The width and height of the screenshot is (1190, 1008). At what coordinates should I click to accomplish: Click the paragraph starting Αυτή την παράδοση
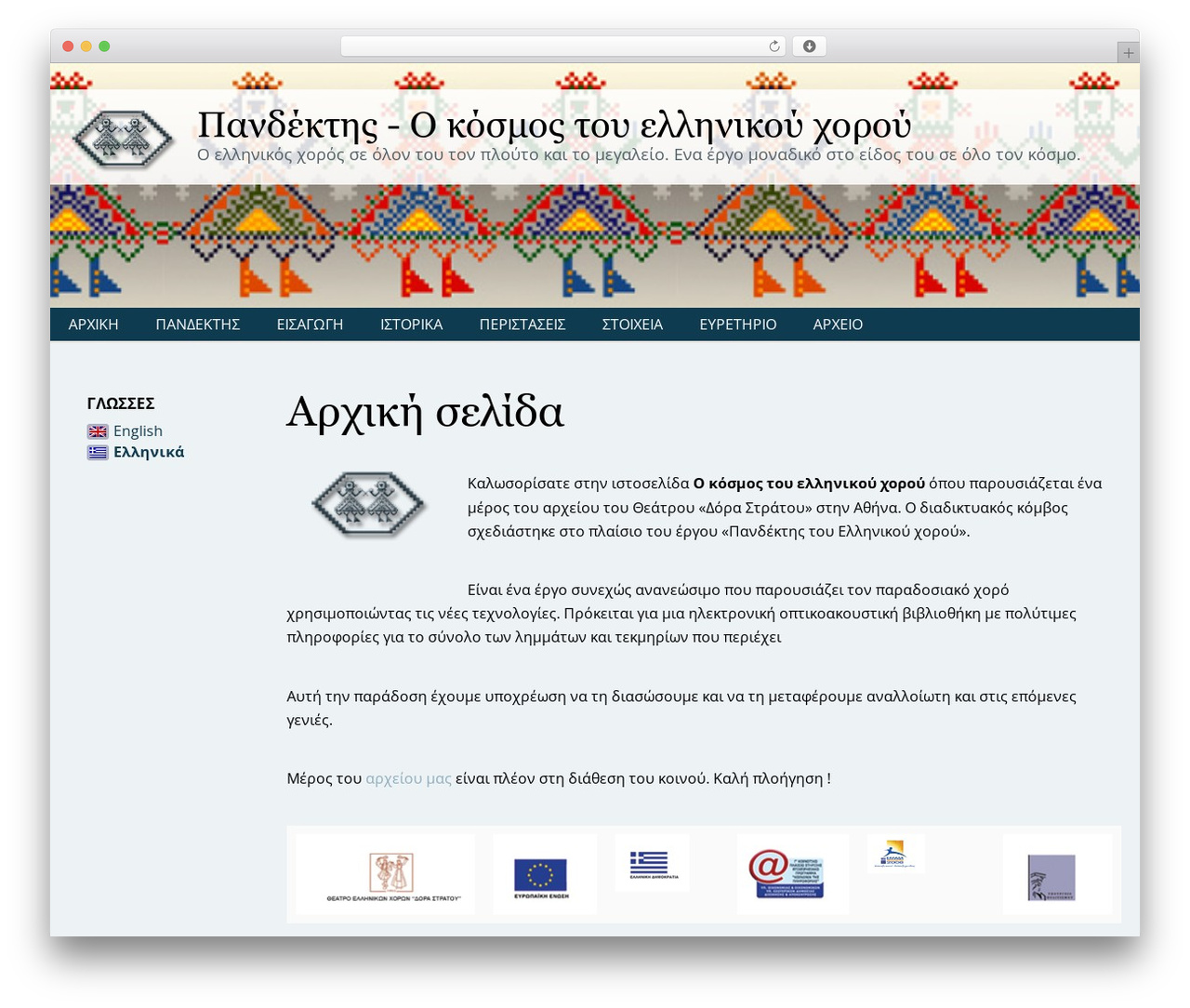(681, 708)
